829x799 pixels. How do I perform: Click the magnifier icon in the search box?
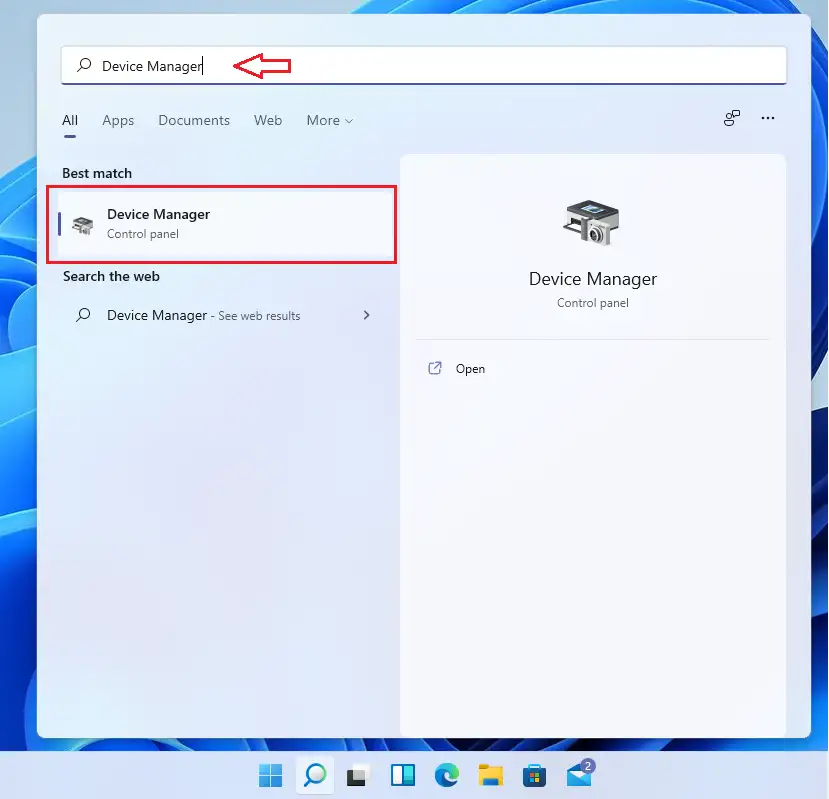point(84,65)
